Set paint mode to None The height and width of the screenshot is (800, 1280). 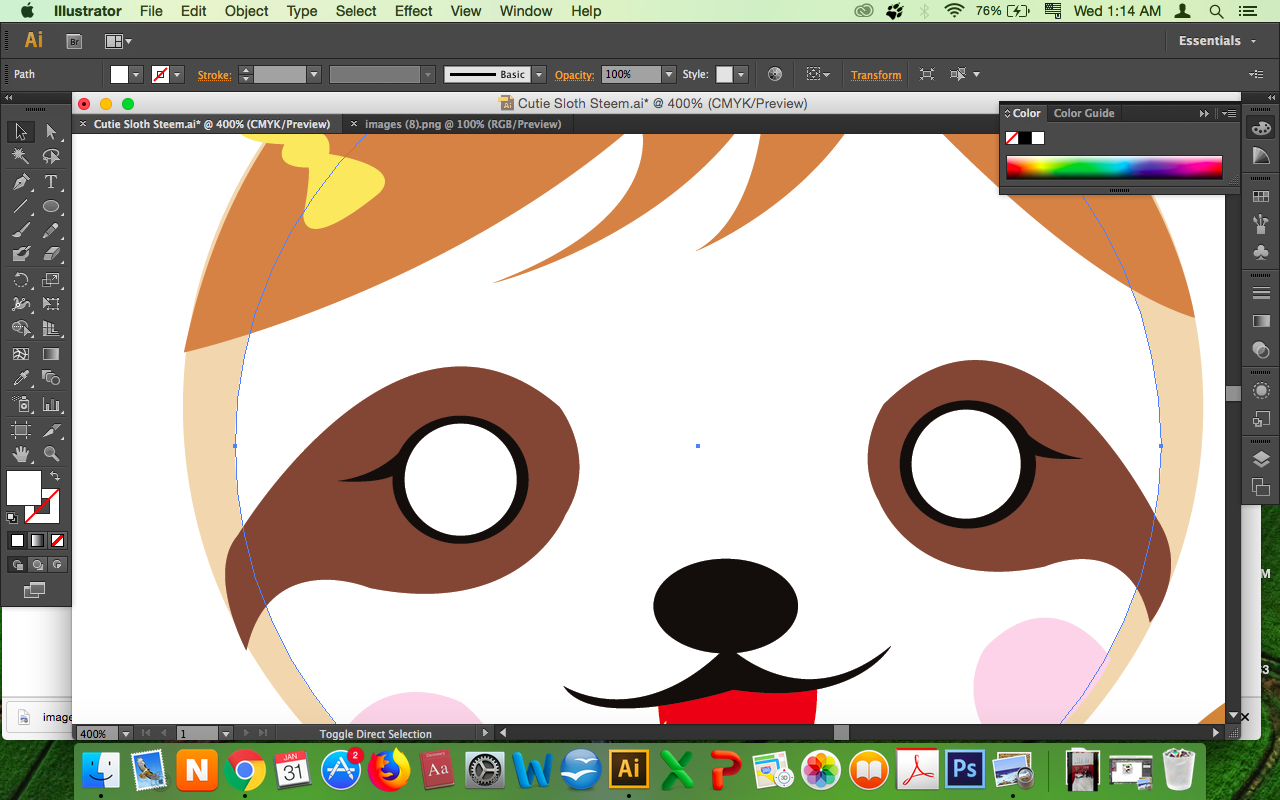(57, 540)
